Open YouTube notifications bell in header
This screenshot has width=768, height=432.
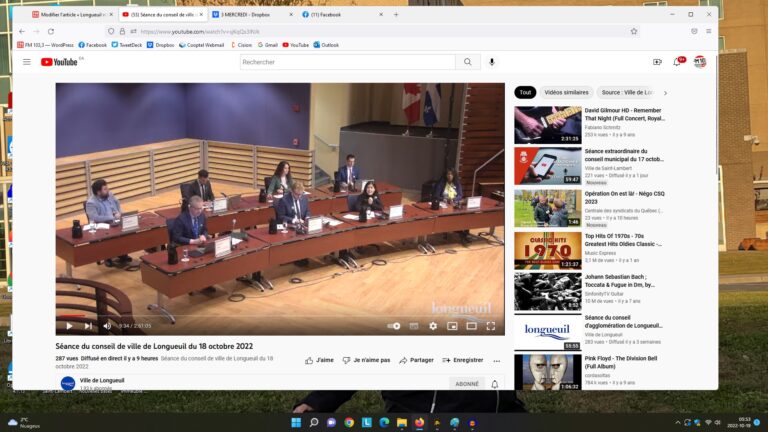pos(678,62)
